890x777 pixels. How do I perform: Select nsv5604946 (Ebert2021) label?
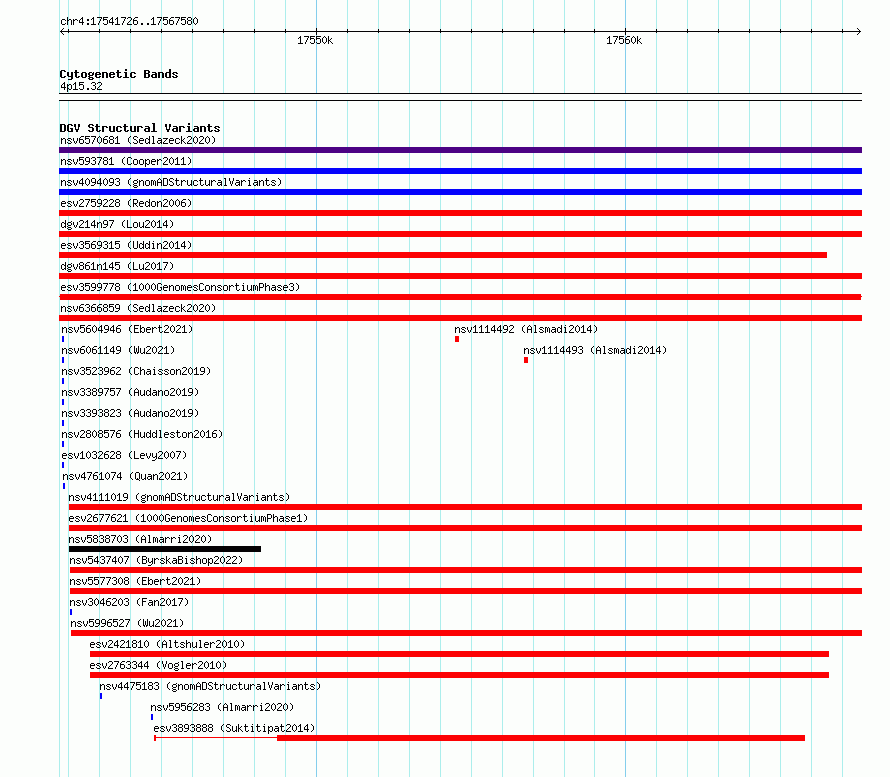coord(127,329)
